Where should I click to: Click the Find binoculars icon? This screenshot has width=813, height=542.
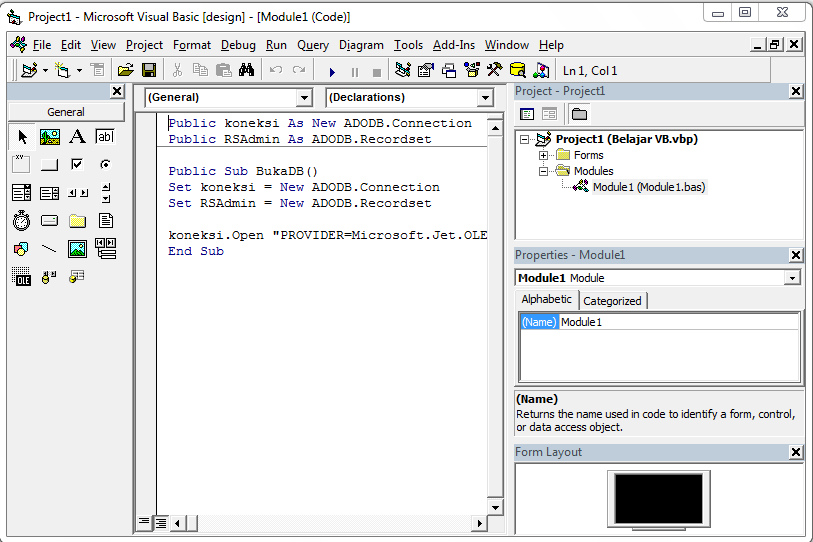[x=246, y=70]
